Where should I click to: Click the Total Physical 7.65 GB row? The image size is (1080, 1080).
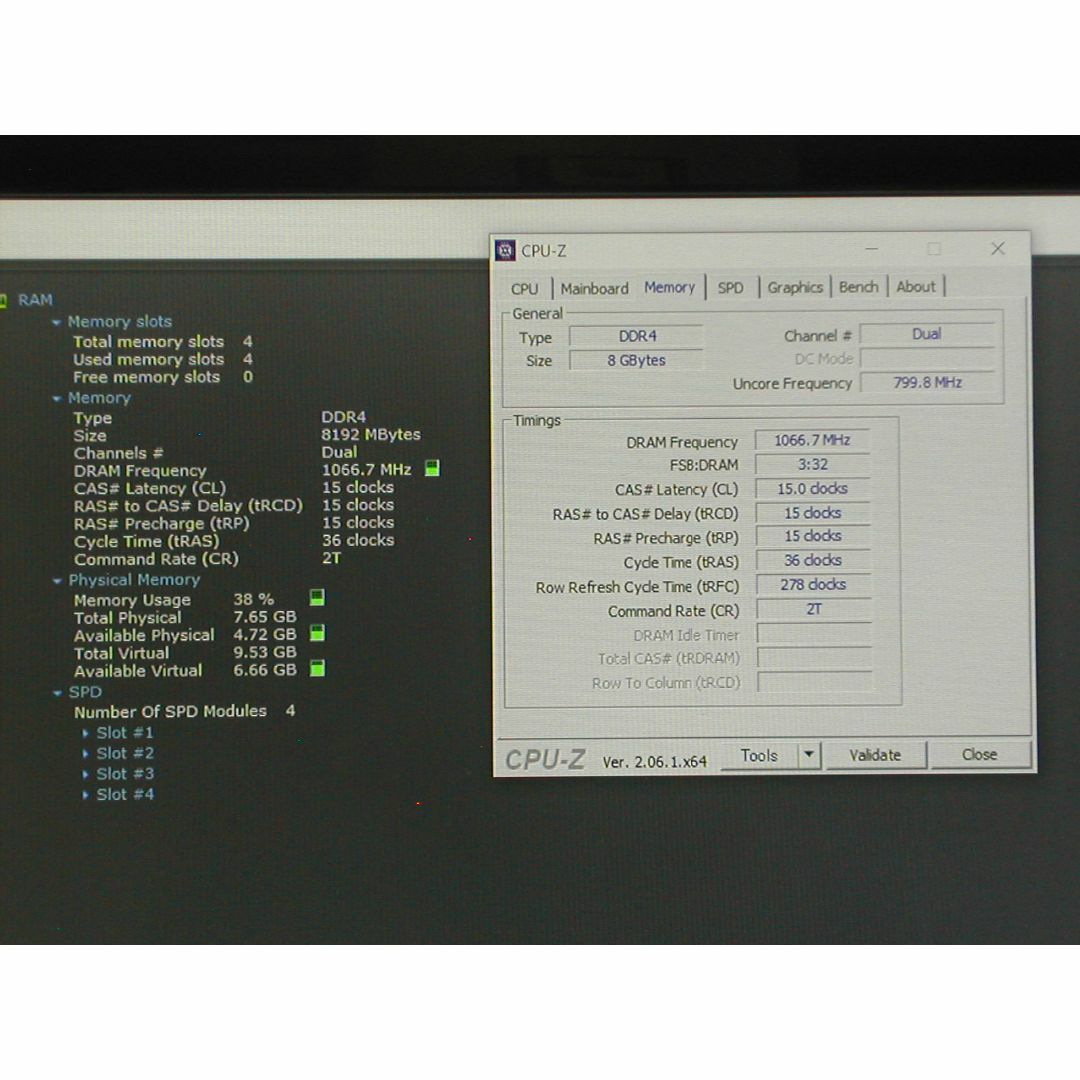tap(185, 617)
